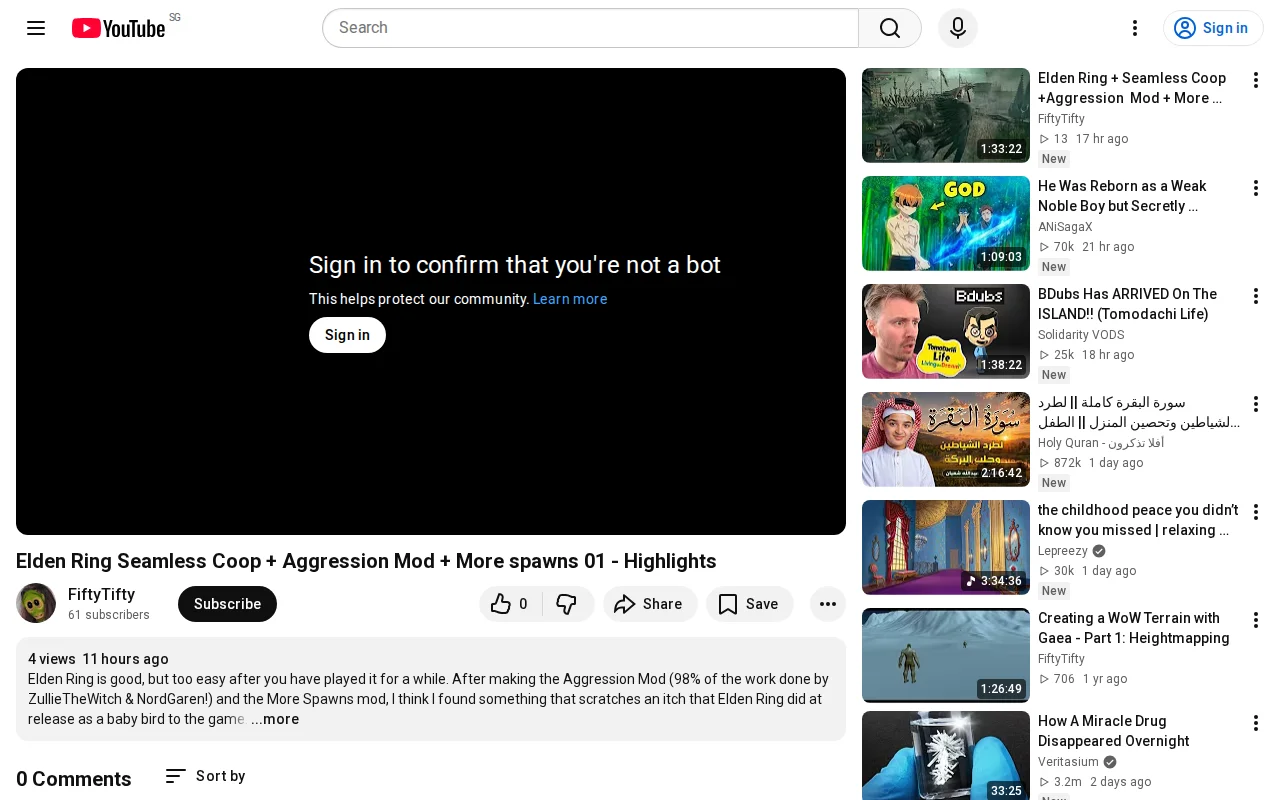
Task: Open options for He Was Reborn video
Action: (x=1256, y=188)
